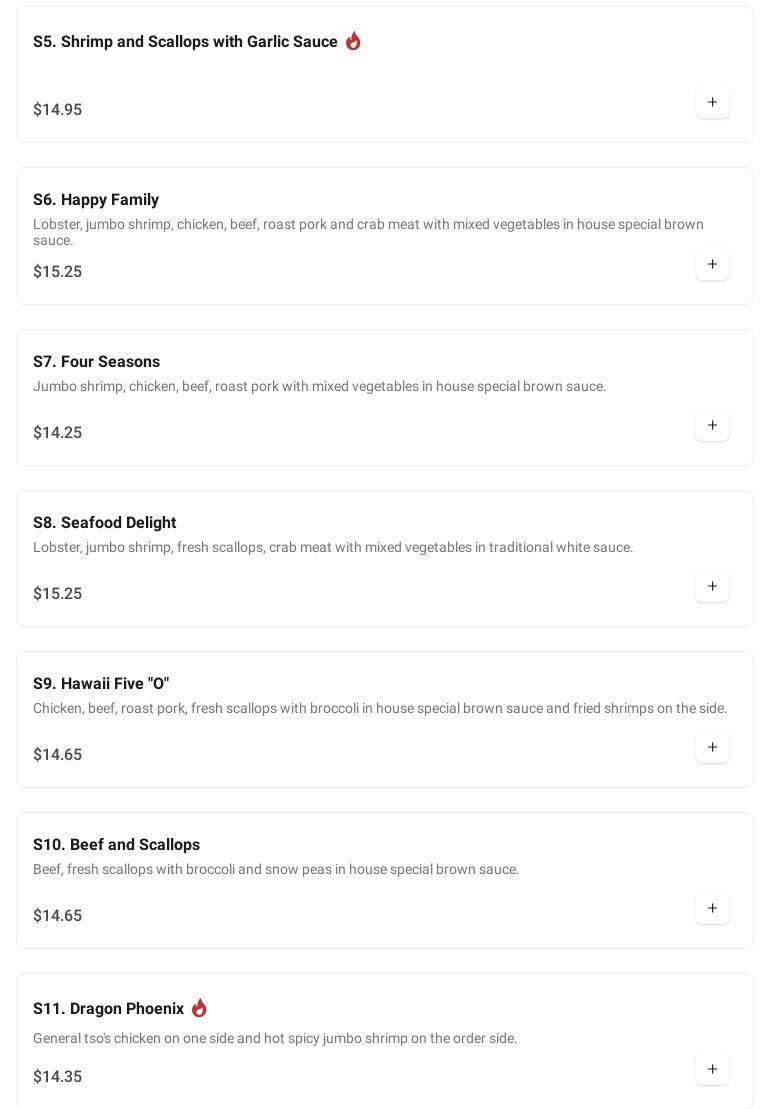Viewport: 770px width, 1109px height.
Task: Open S8. Seafood Delight details
Action: tap(104, 523)
